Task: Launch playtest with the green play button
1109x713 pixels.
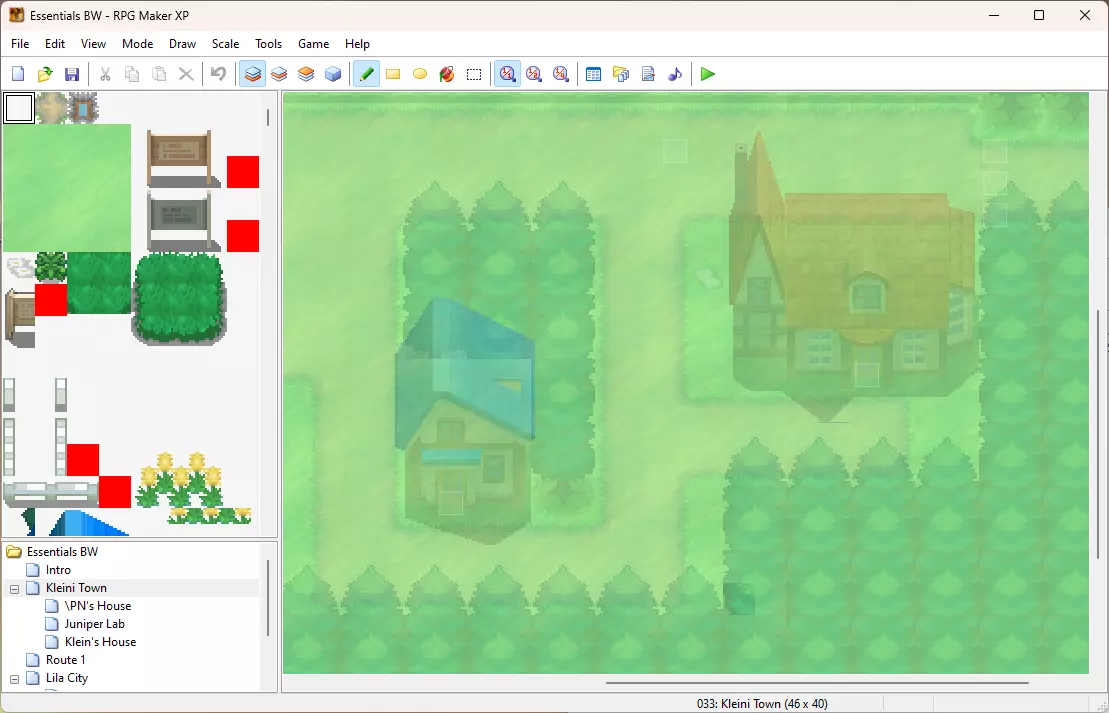Action: click(708, 74)
